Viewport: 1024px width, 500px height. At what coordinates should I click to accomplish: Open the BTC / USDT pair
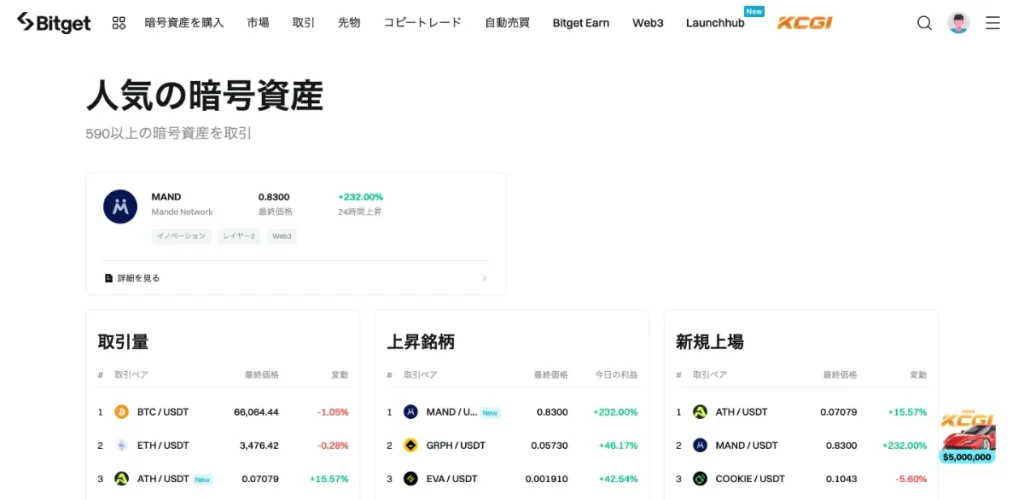[163, 412]
